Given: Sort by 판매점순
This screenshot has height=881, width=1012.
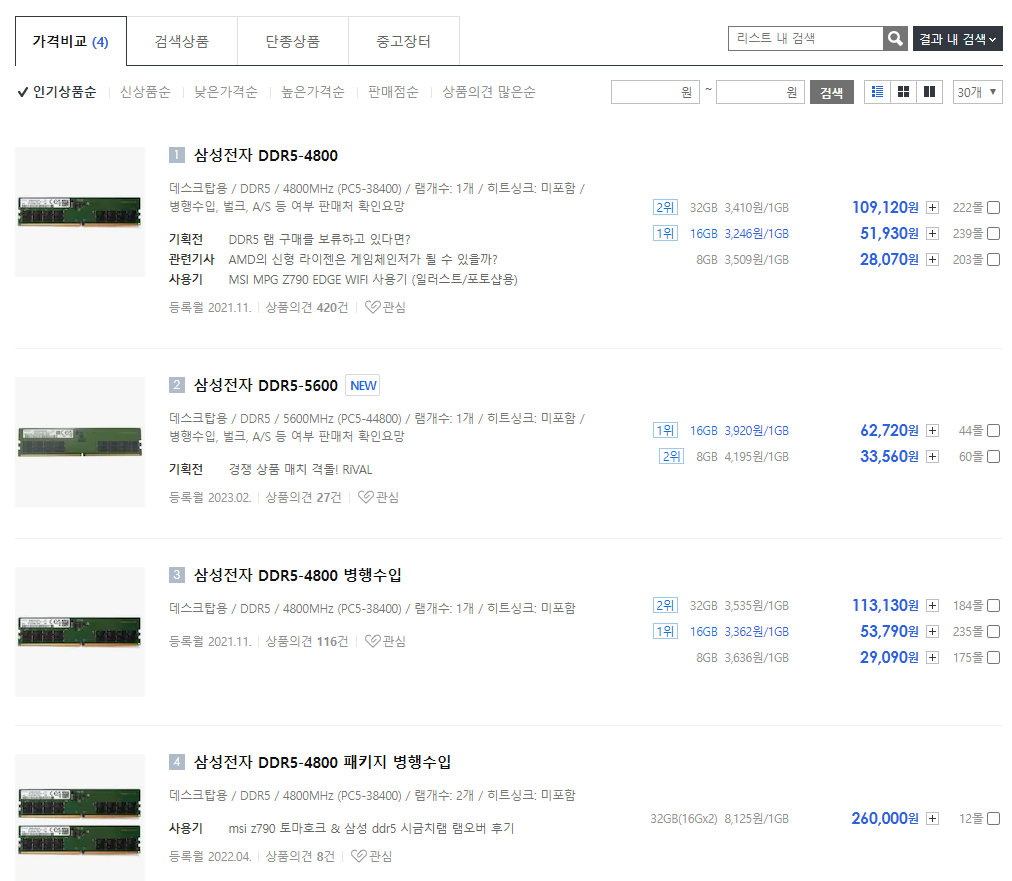Looking at the screenshot, I should 393,92.
